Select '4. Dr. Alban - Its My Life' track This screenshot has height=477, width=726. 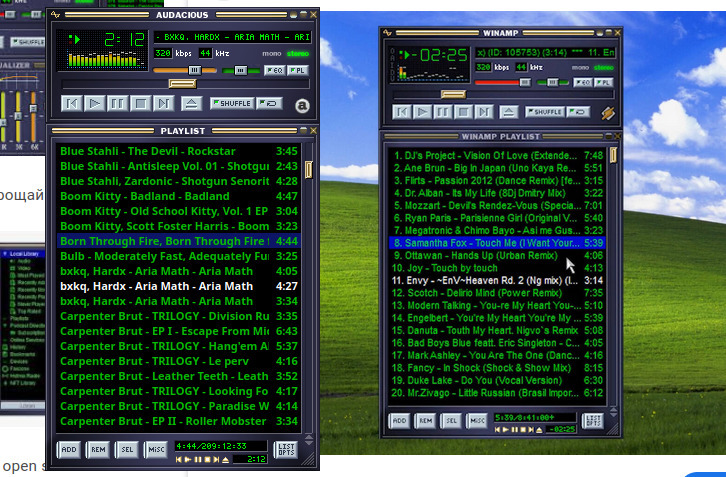coord(497,193)
